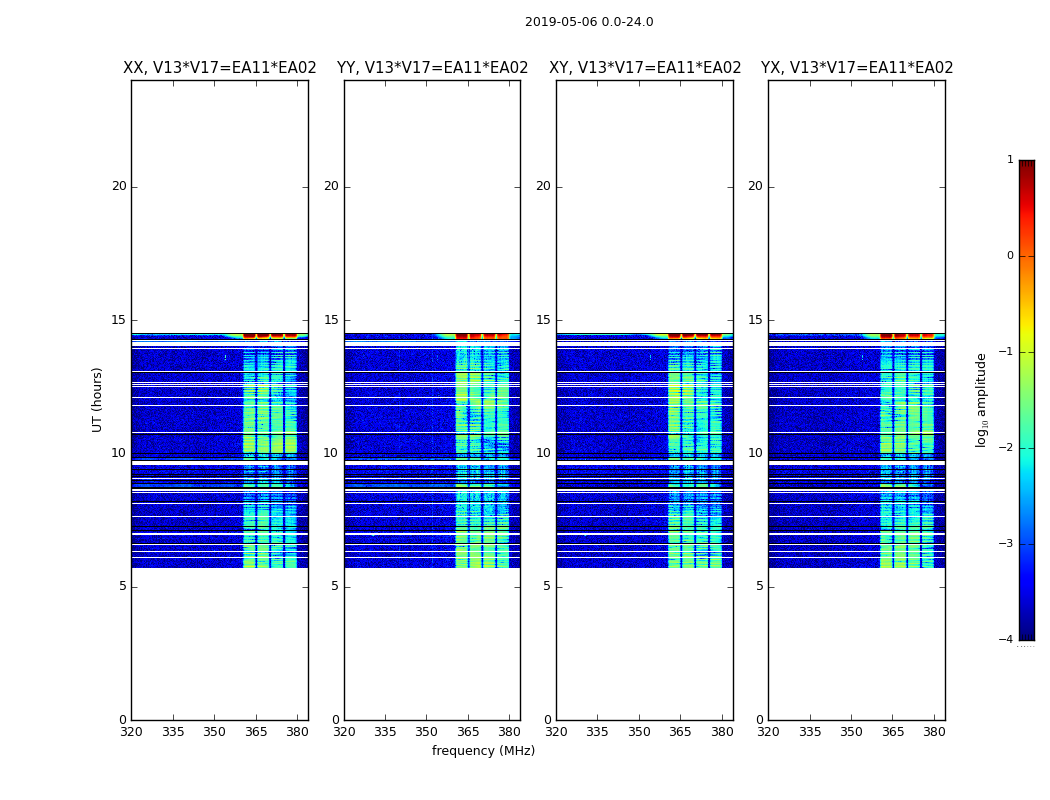Click the YX polarization panel title
Viewport: 1050px width, 800px height.
pos(857,68)
